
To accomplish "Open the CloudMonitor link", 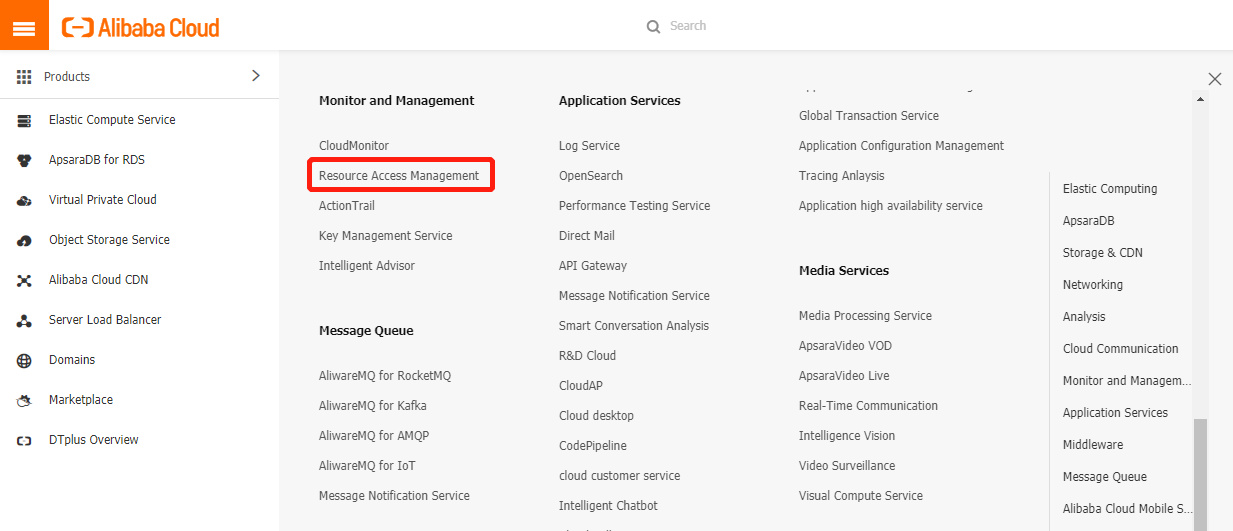I will (x=354, y=146).
